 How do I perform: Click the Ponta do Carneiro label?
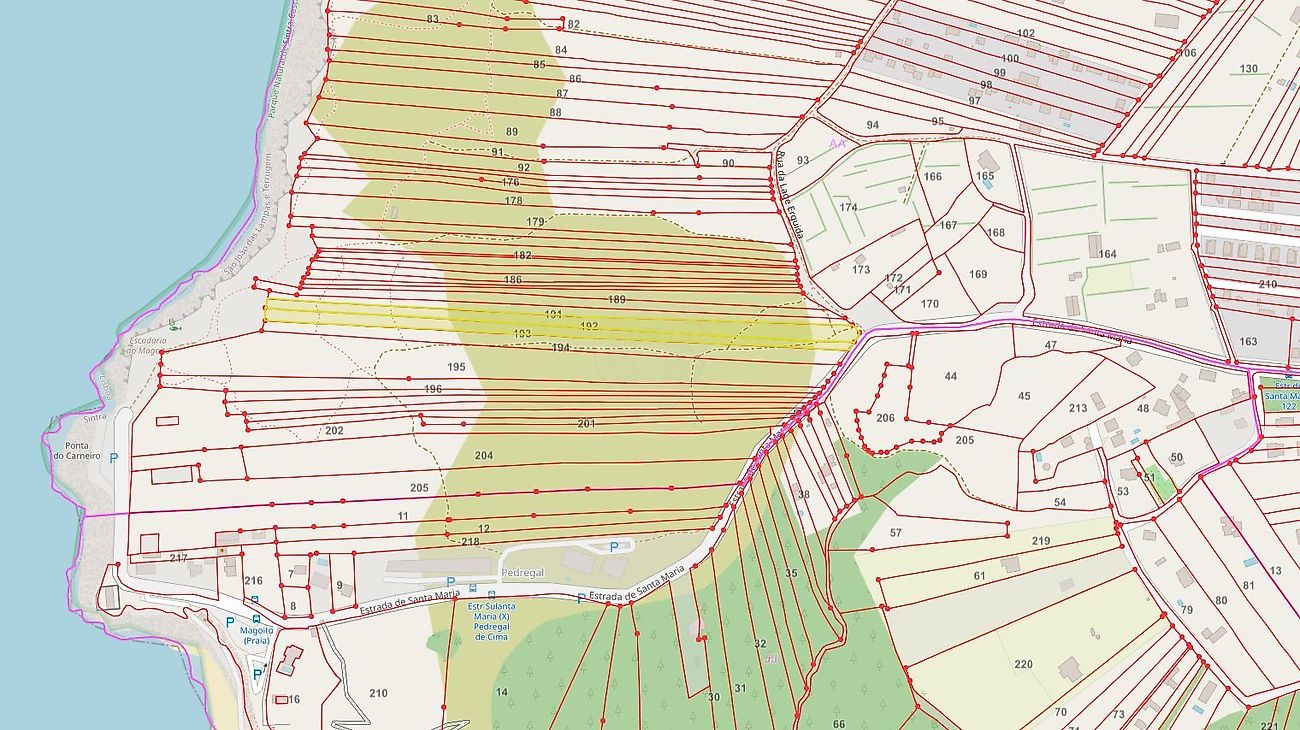tap(77, 451)
